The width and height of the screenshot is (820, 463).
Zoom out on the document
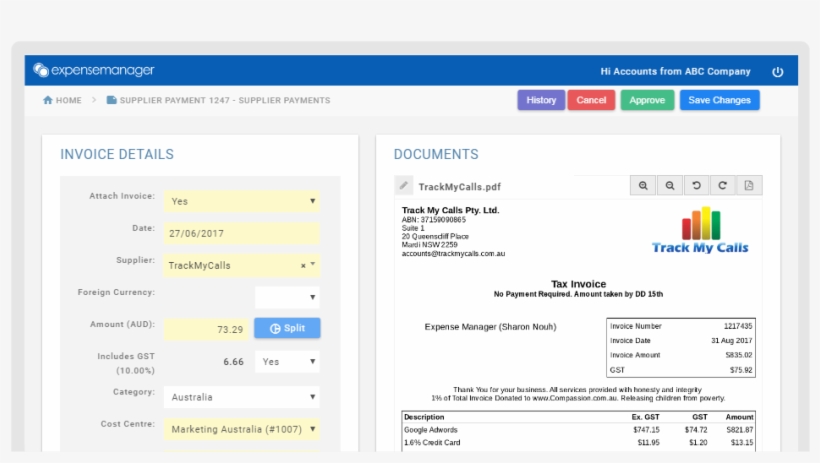pos(669,185)
